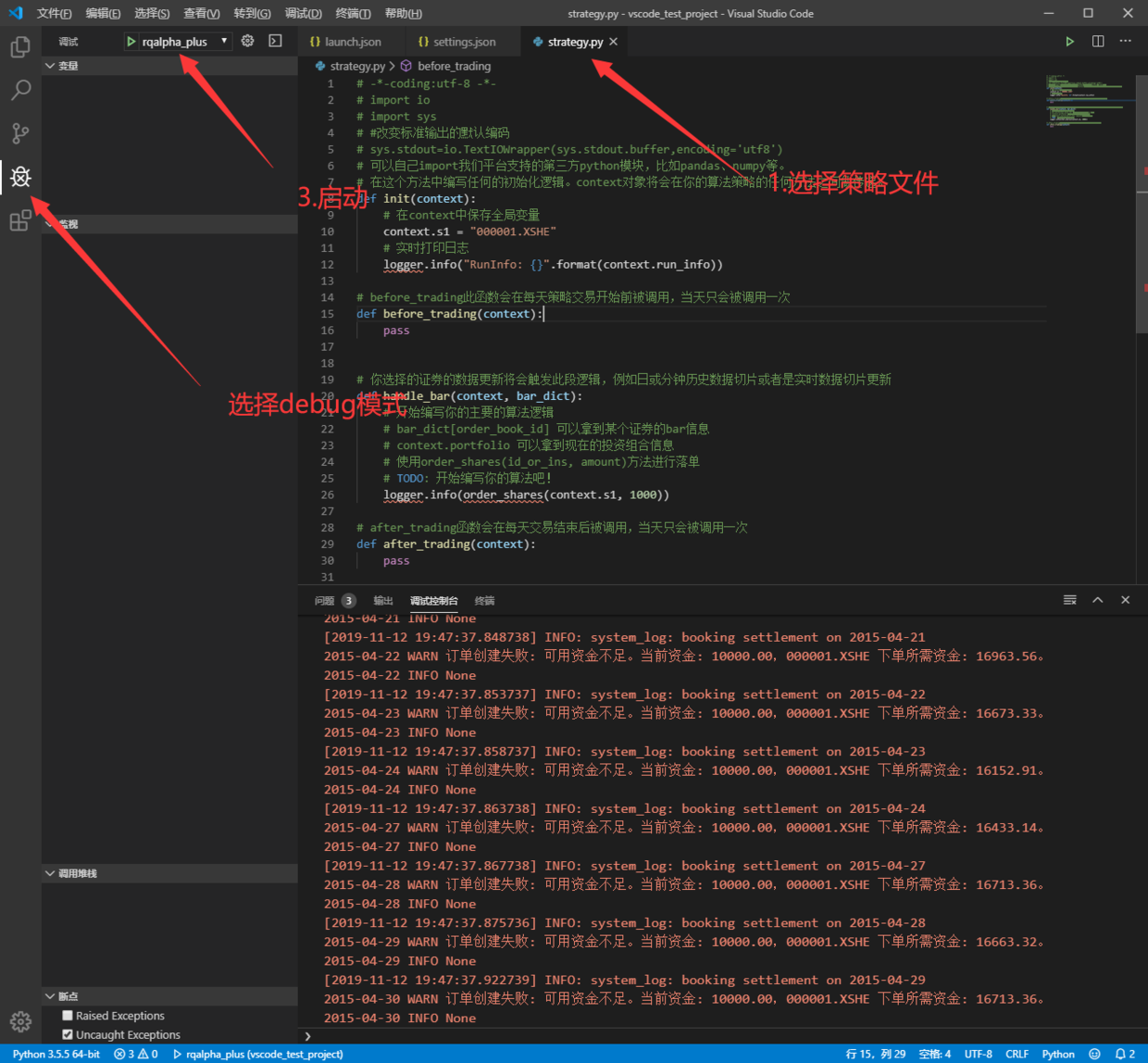The width and height of the screenshot is (1148, 1063).
Task: Open the debug console icon in debug header
Action: click(275, 41)
